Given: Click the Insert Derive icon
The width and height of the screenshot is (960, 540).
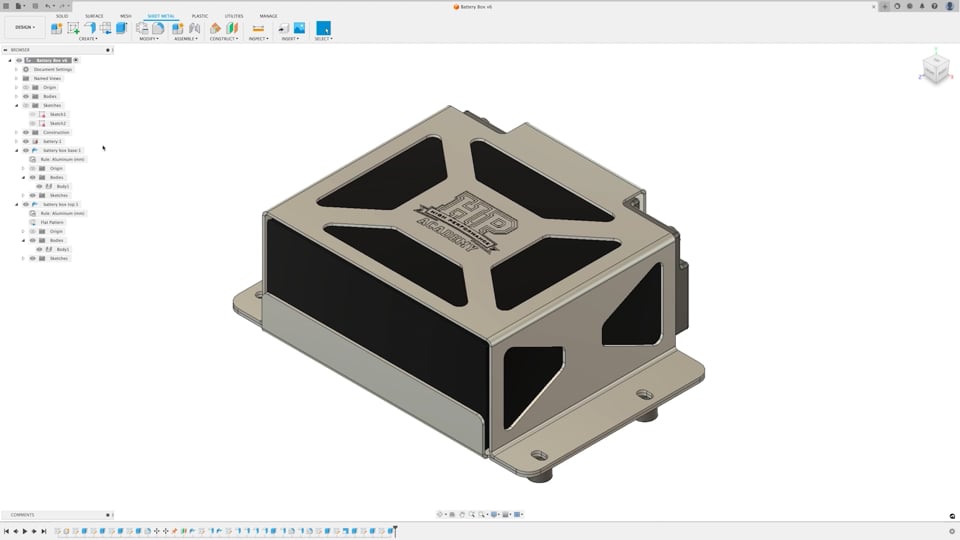Looking at the screenshot, I should tap(283, 28).
